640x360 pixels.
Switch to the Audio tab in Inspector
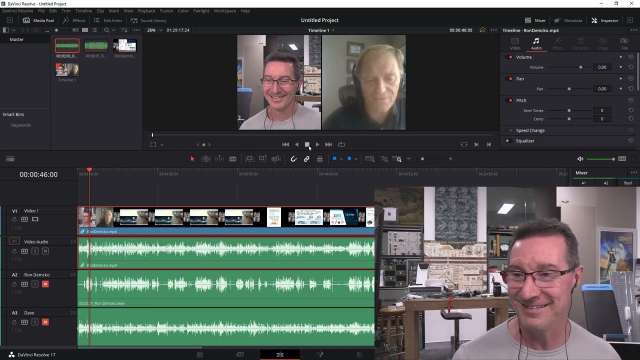point(536,43)
